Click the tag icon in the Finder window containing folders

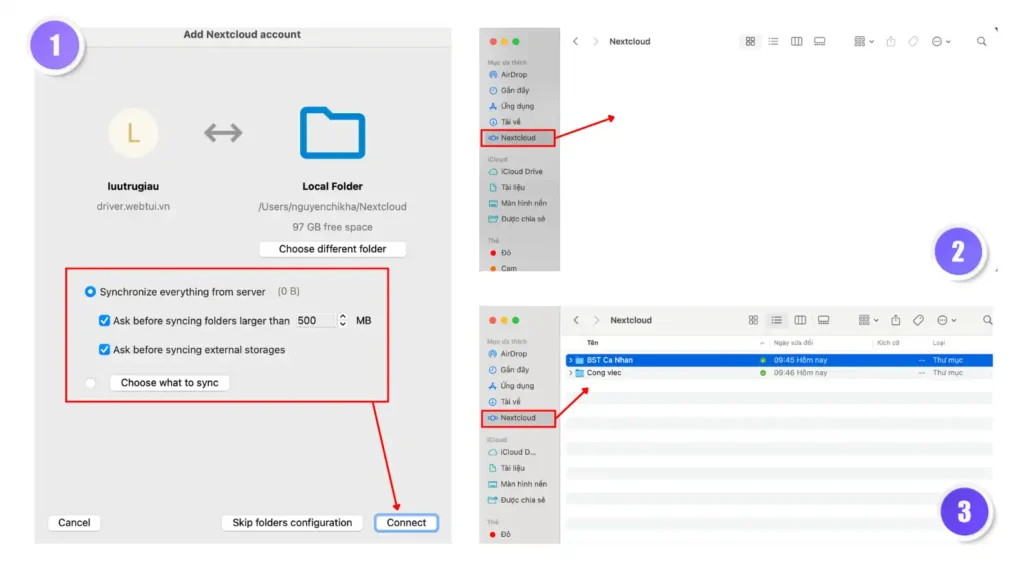pos(918,320)
